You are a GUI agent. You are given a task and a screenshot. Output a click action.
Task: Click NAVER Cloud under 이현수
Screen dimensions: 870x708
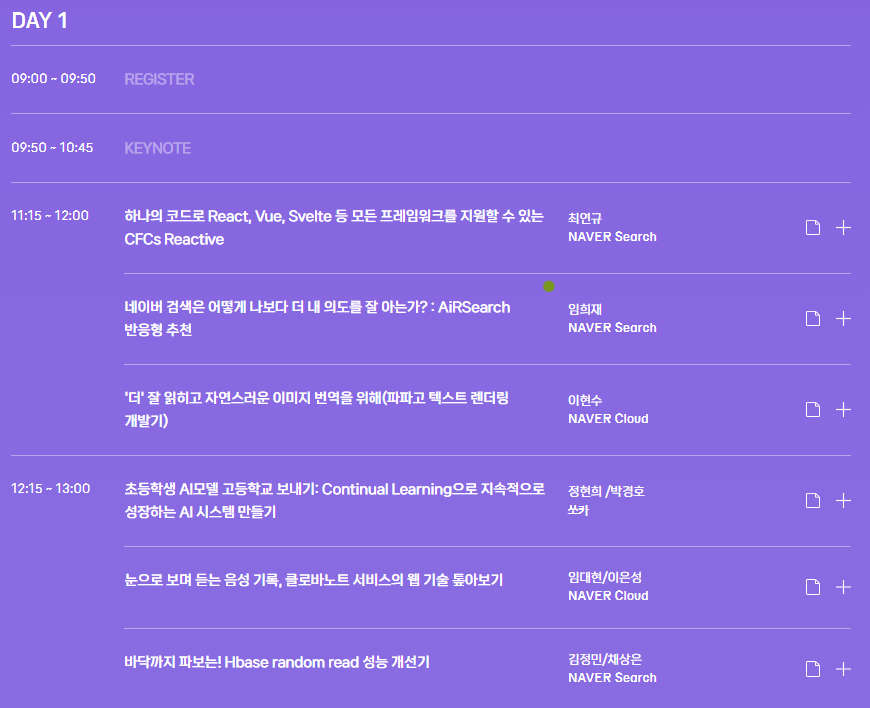pyautogui.click(x=608, y=419)
